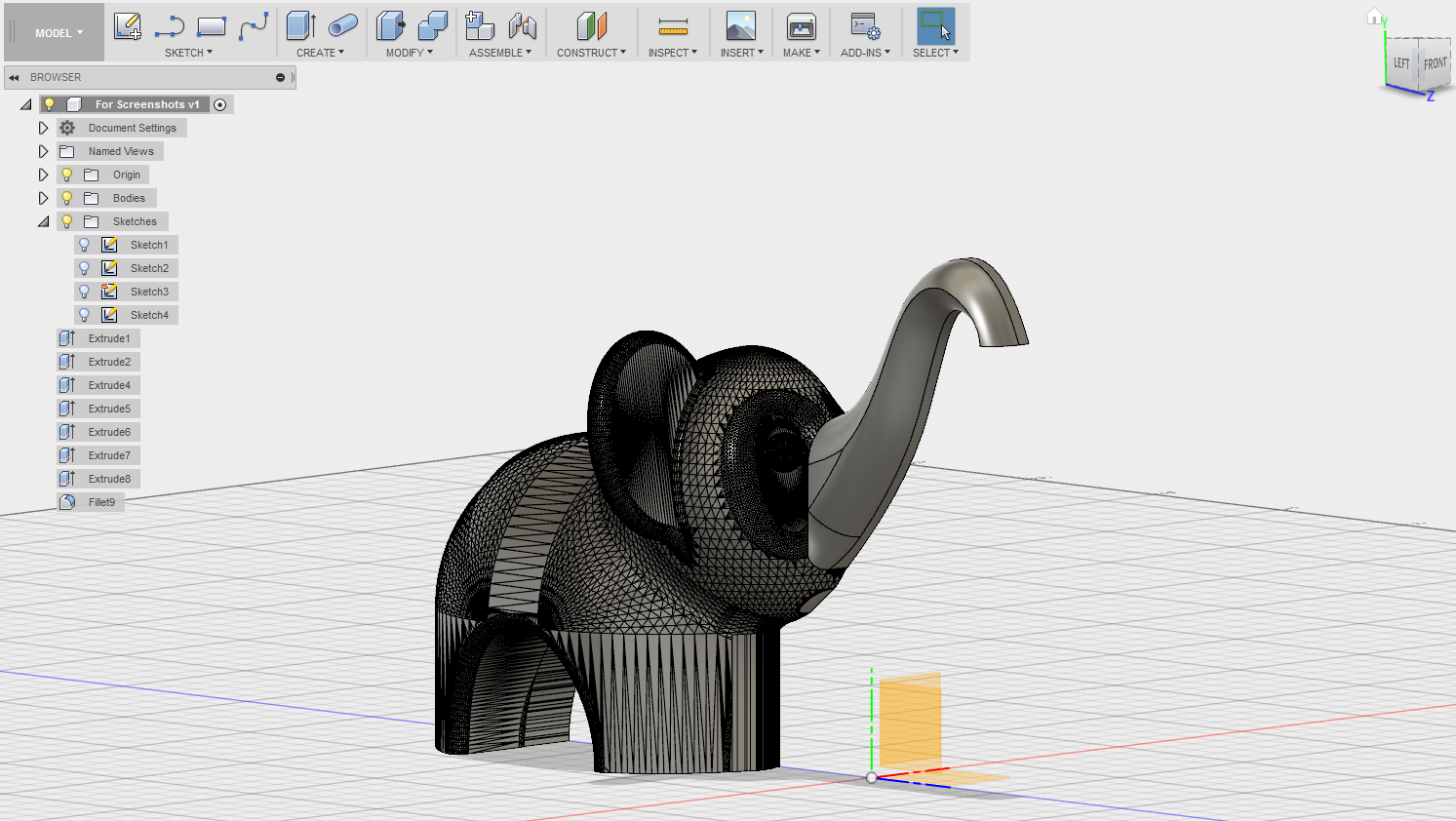
Task: Collapse the root component node
Action: [26, 104]
